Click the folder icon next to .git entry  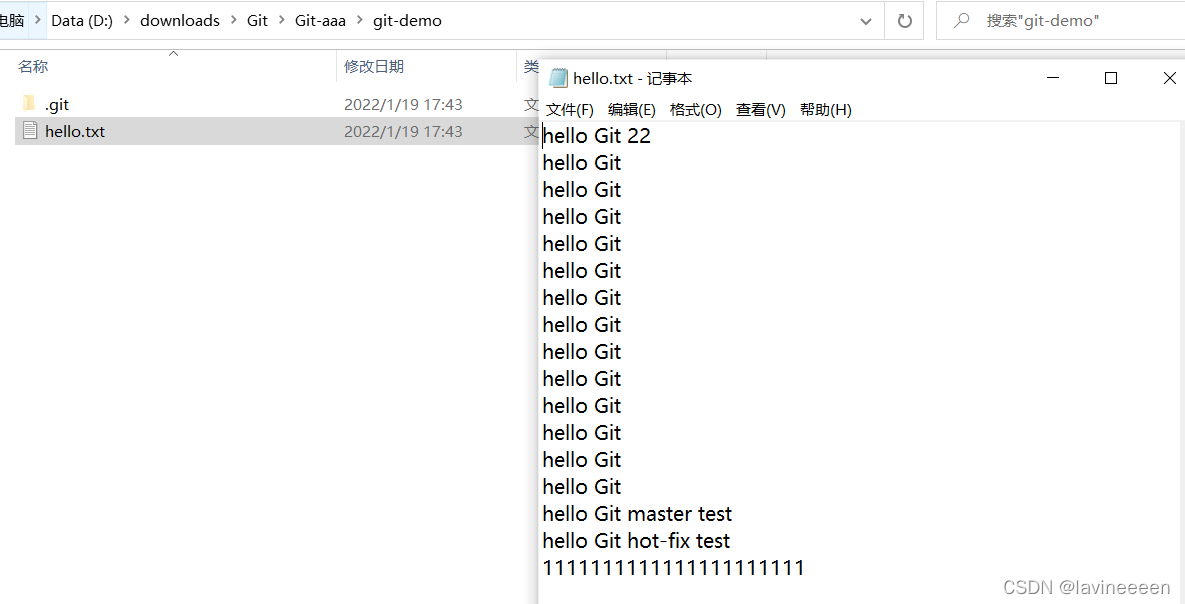[x=30, y=103]
